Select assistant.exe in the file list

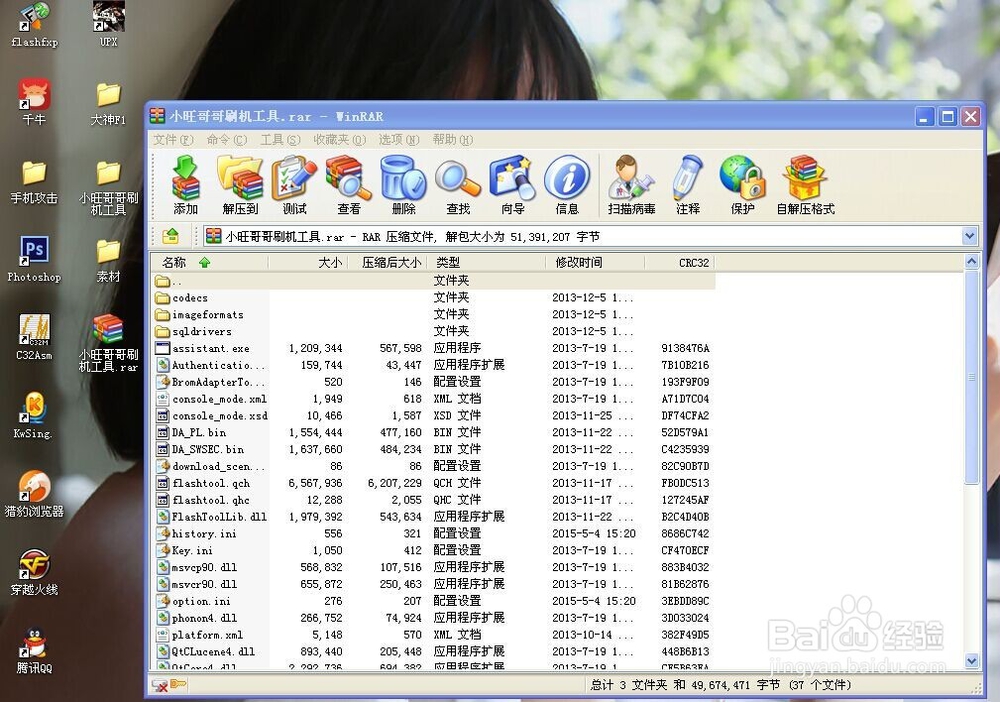(x=208, y=348)
